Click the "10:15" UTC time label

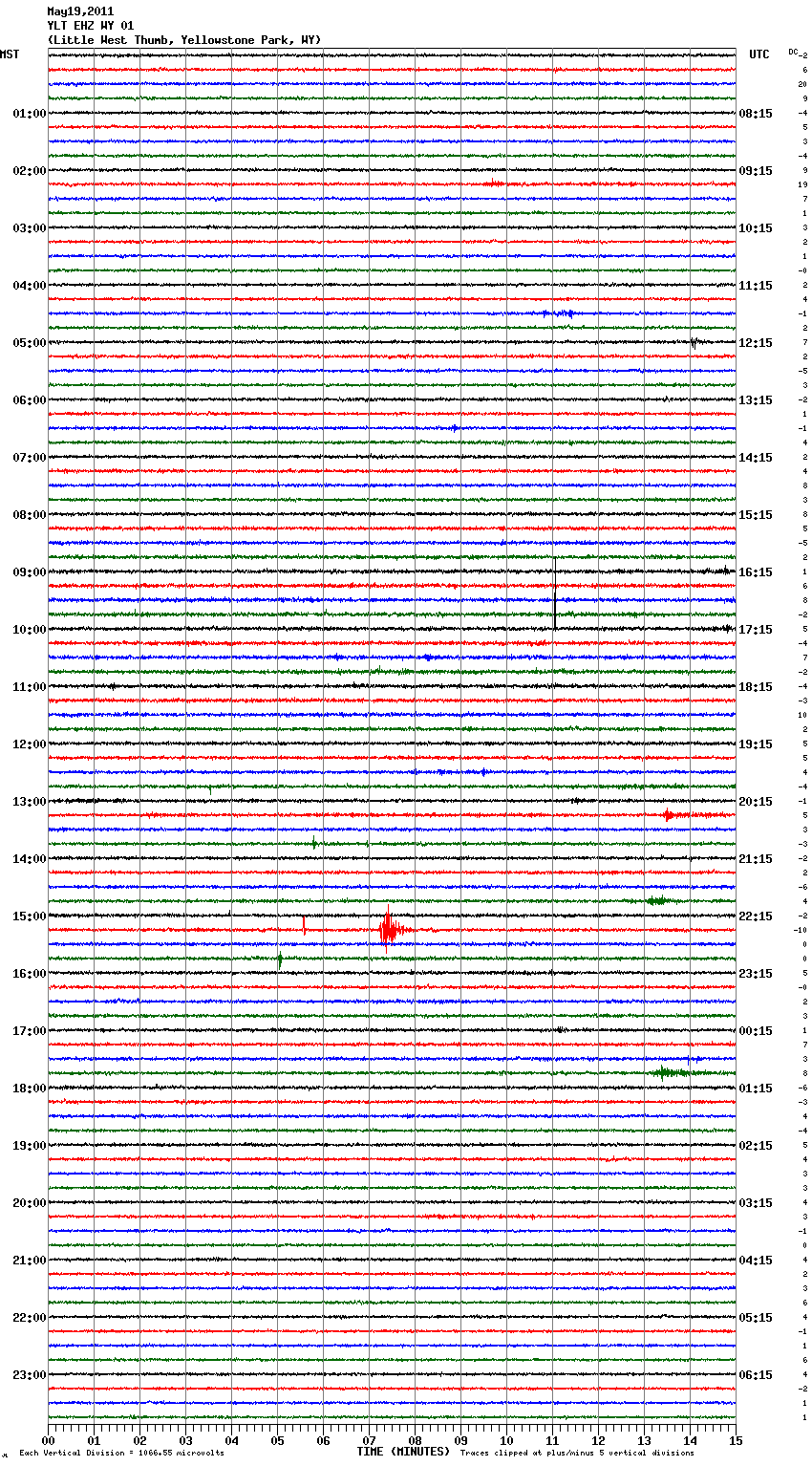(756, 228)
